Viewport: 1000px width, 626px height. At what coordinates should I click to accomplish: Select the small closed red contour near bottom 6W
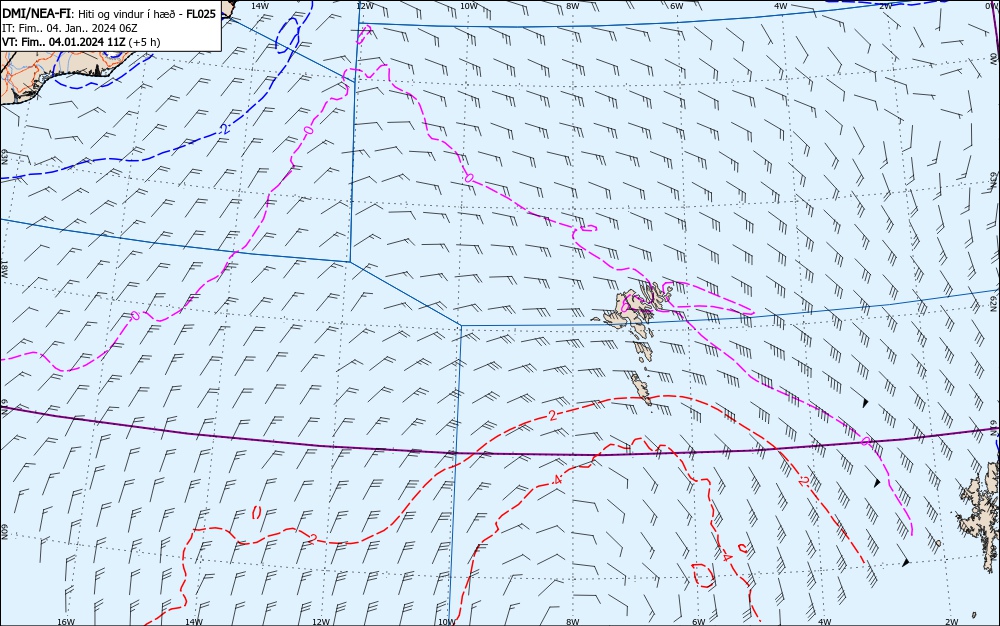click(x=703, y=575)
